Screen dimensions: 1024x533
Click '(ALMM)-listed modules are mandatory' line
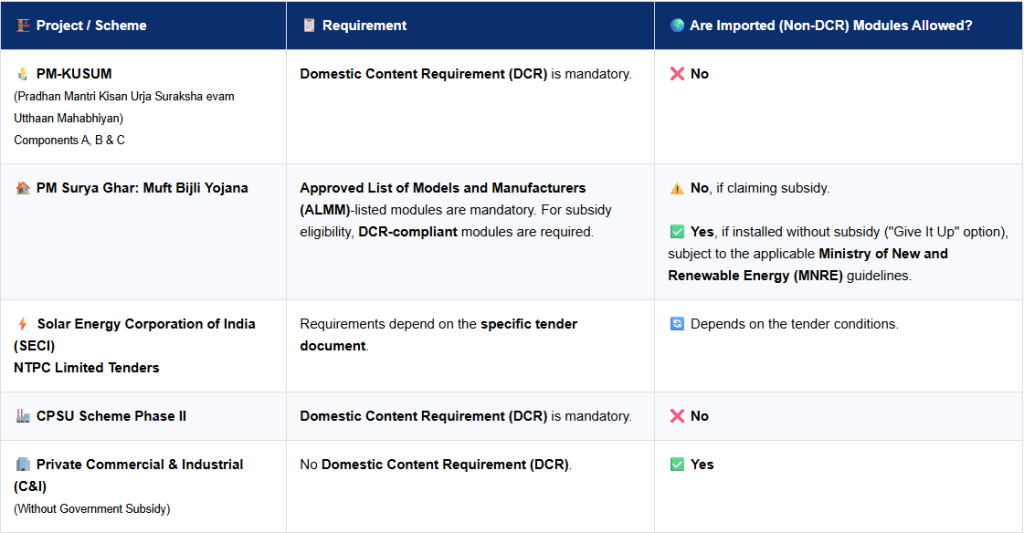(x=456, y=210)
